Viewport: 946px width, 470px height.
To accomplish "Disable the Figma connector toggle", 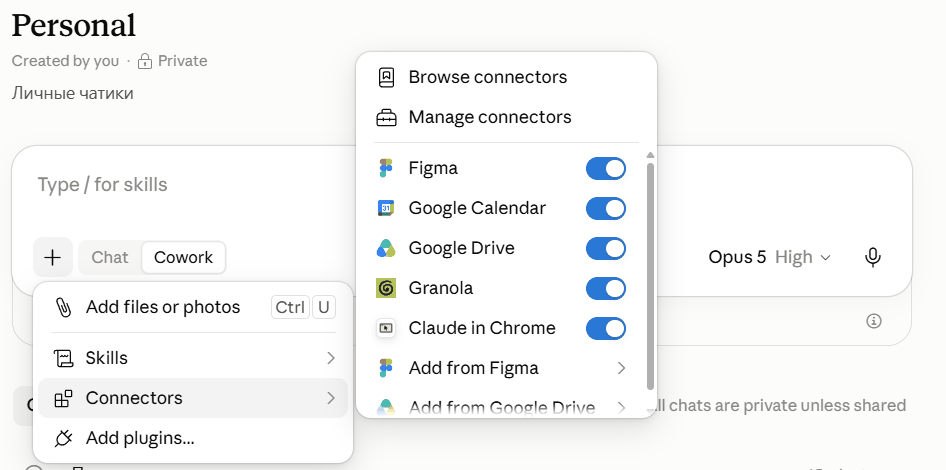I will click(606, 168).
